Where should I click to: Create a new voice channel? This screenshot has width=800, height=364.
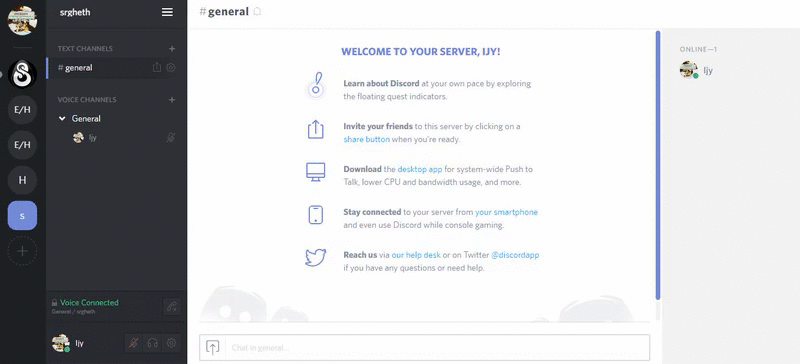(172, 100)
